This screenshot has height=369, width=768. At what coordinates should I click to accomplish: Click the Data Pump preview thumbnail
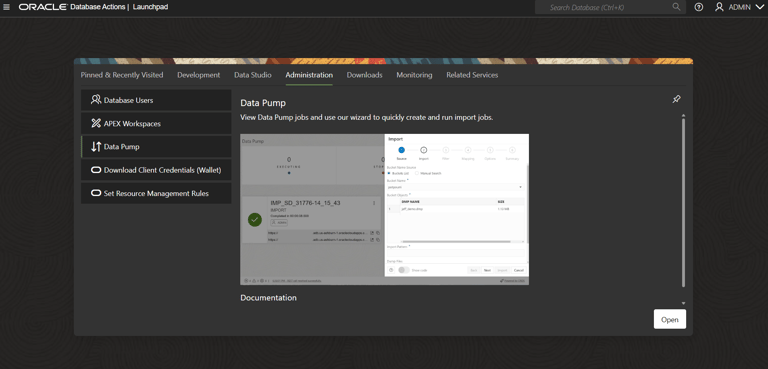[x=384, y=209]
